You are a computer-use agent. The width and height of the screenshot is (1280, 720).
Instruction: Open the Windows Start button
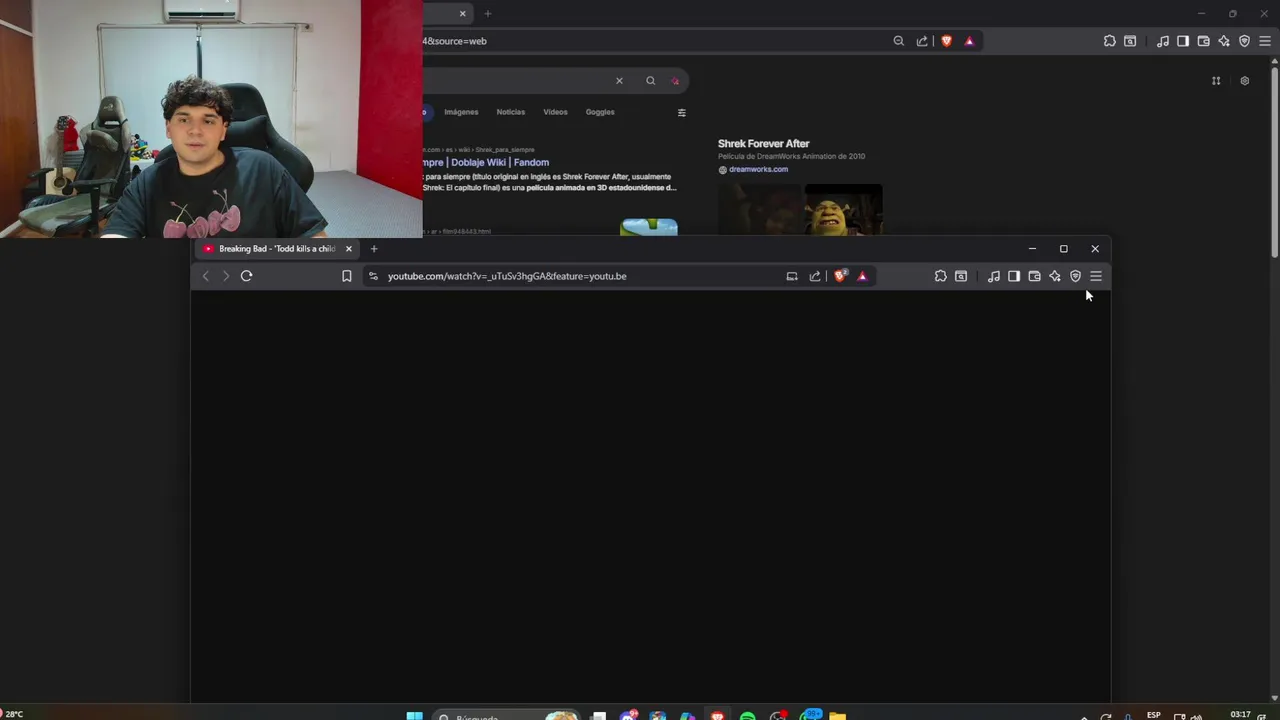(x=414, y=715)
